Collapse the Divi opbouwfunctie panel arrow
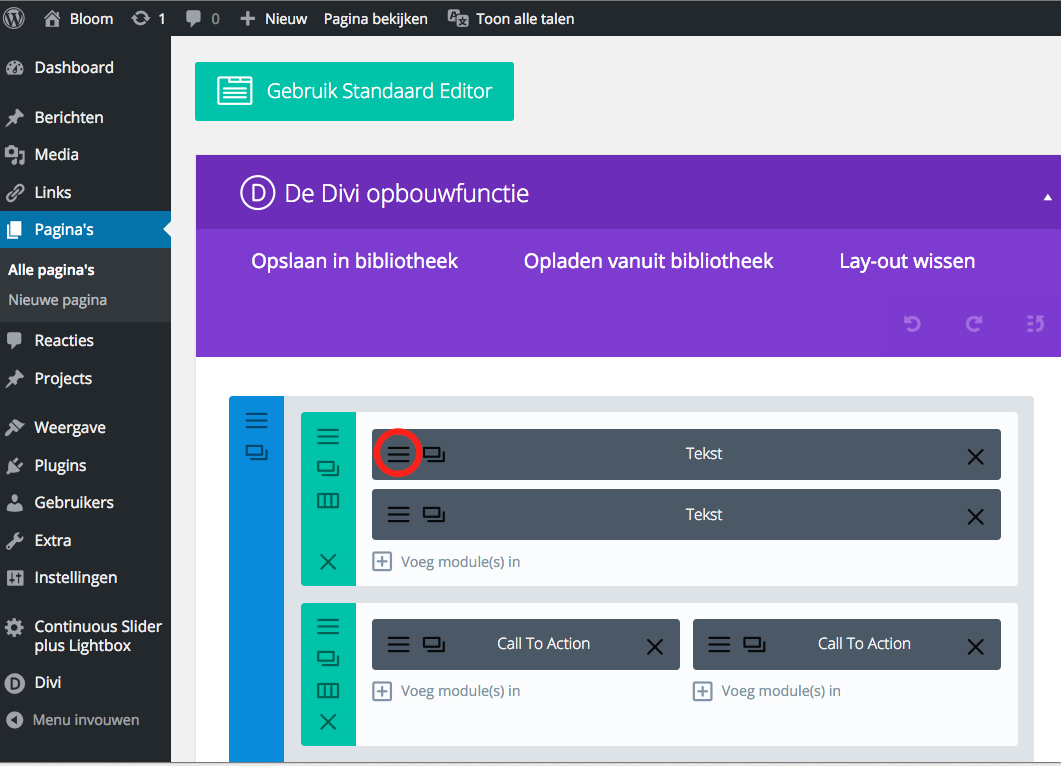Image resolution: width=1061 pixels, height=766 pixels. [x=1047, y=198]
